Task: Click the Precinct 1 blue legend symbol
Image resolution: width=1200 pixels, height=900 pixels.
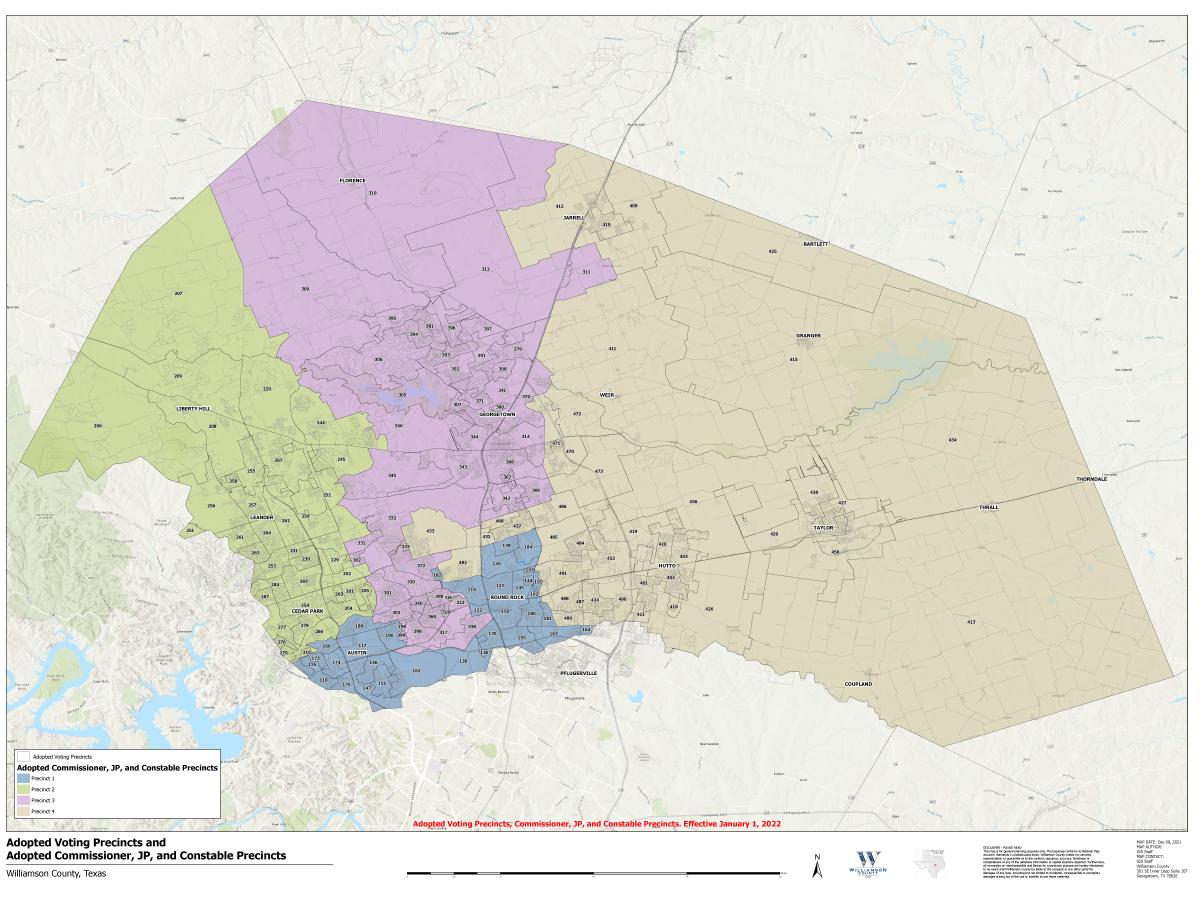Action: [23, 777]
